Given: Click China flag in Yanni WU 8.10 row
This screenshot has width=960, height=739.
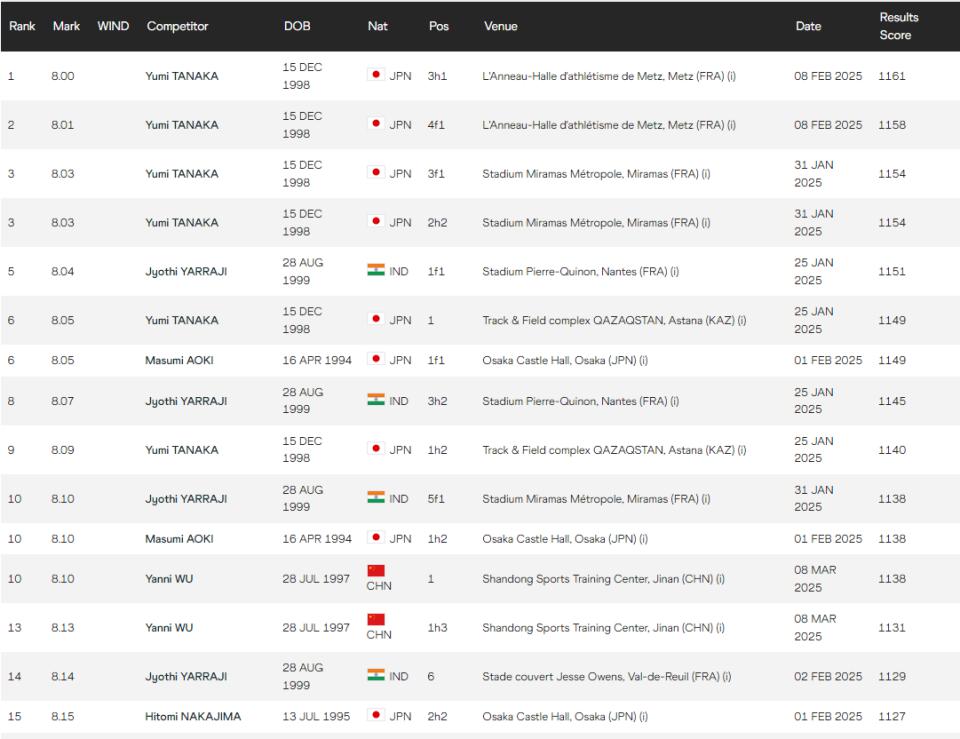Looking at the screenshot, I should (x=375, y=571).
